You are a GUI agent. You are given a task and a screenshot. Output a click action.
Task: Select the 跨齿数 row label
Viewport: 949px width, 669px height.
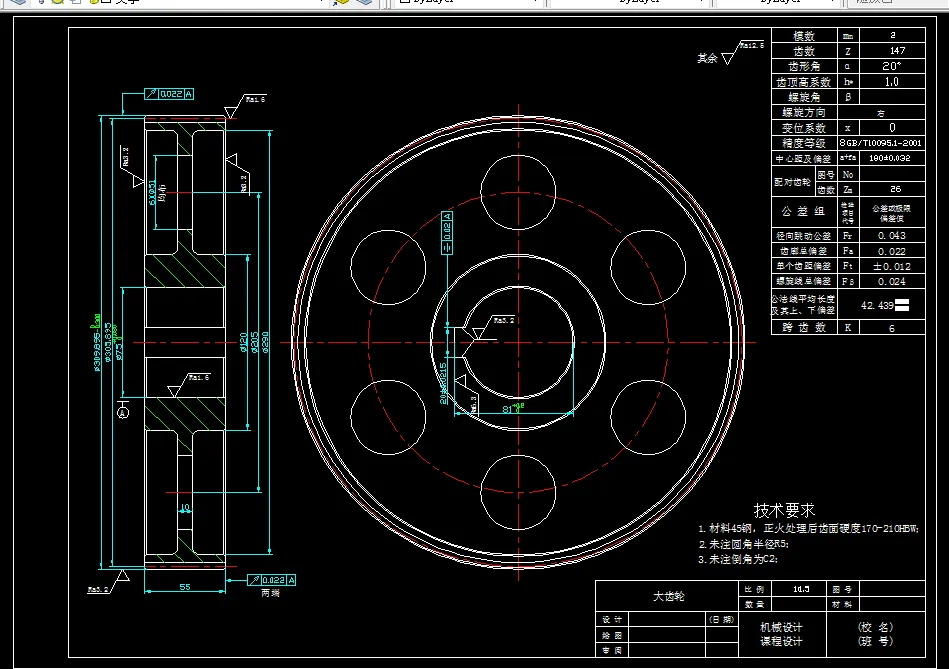(804, 328)
